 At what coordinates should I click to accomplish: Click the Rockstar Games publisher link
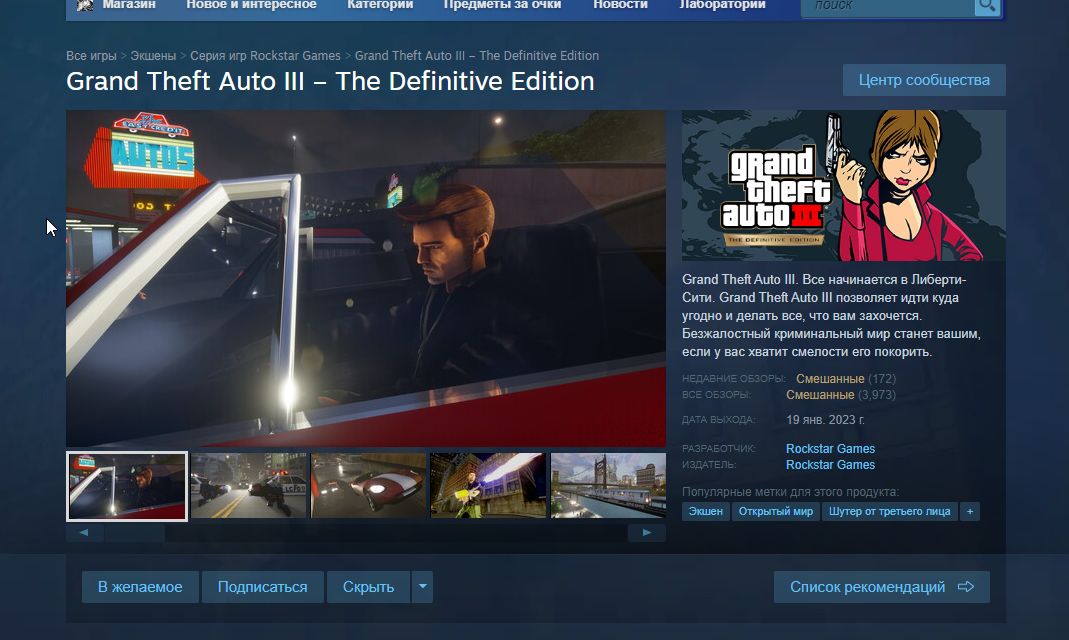click(x=830, y=465)
